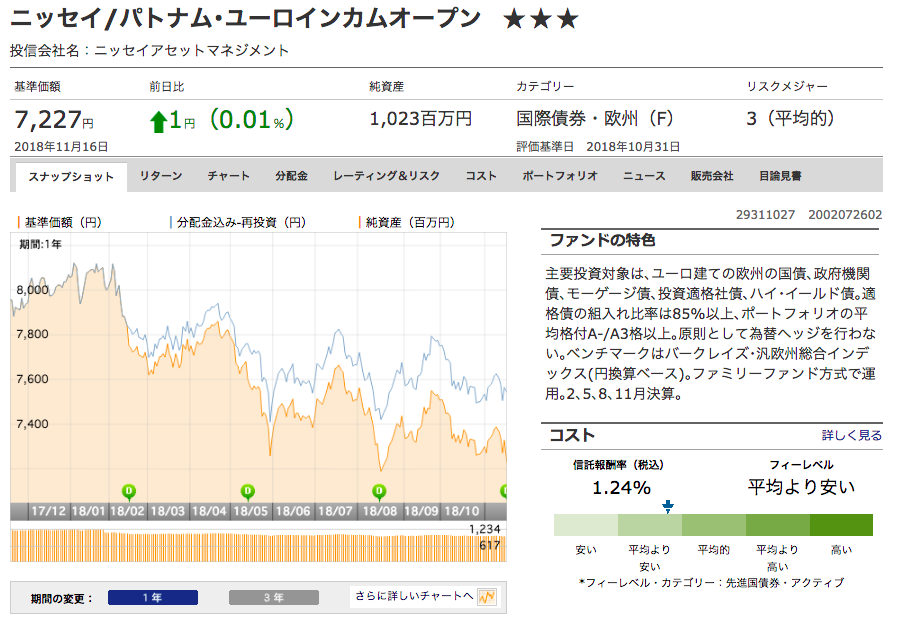This screenshot has height=626, width=902.
Task: Click the 7,227円 price value
Action: click(x=53, y=120)
